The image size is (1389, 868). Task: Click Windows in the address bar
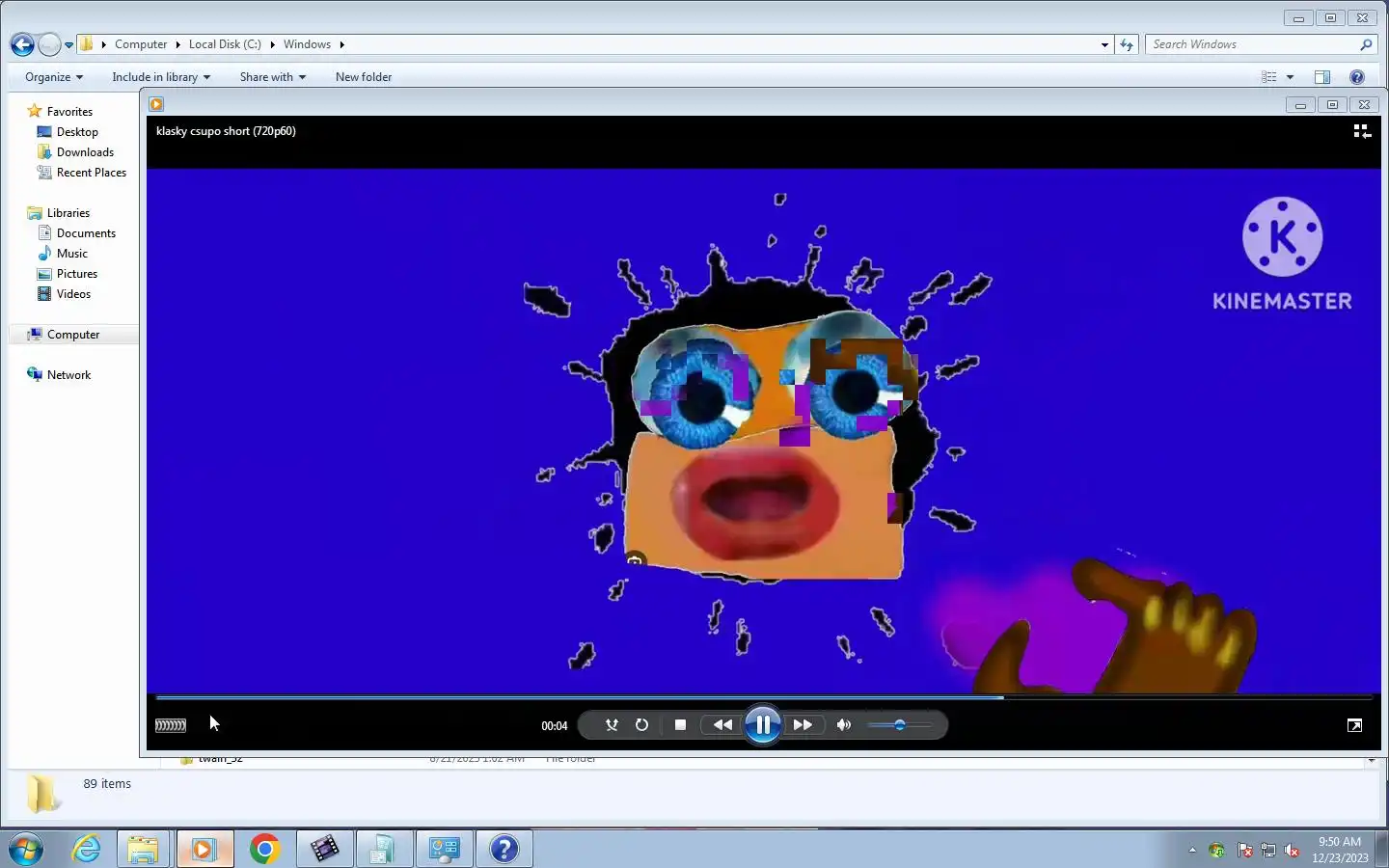(307, 44)
